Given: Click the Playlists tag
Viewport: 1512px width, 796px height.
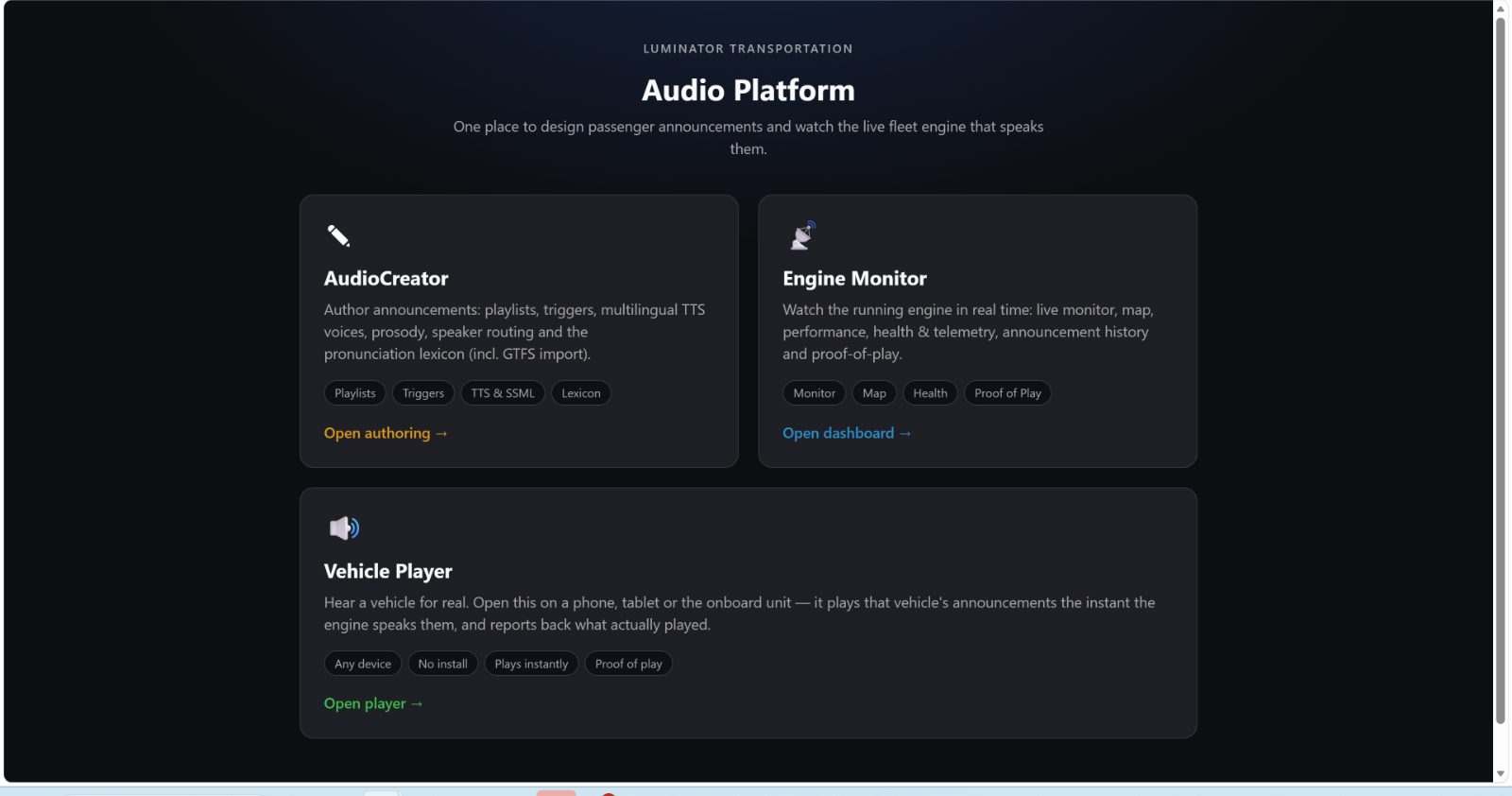Looking at the screenshot, I should click(x=354, y=393).
